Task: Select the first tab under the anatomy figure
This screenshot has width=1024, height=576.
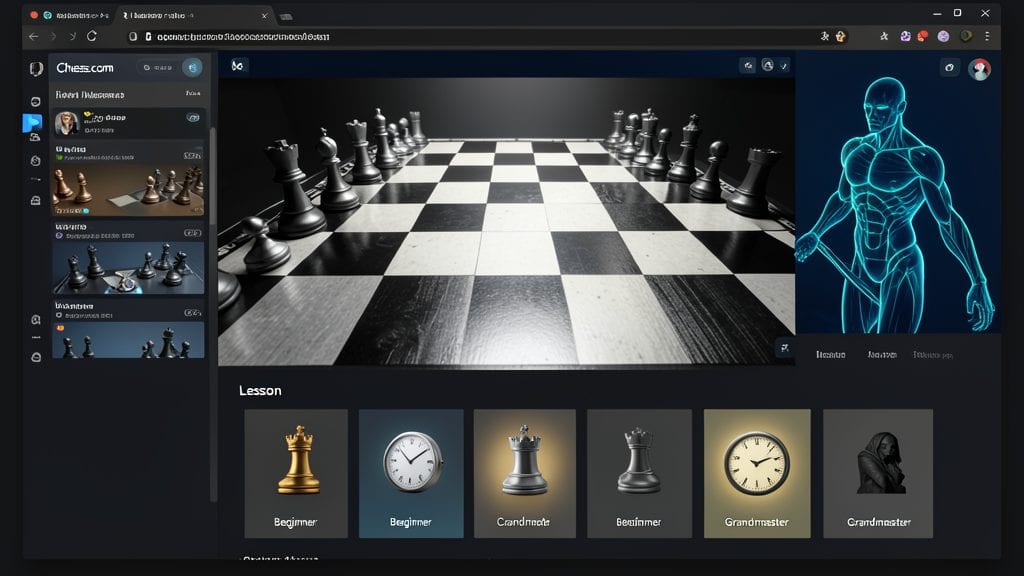Action: 831,355
